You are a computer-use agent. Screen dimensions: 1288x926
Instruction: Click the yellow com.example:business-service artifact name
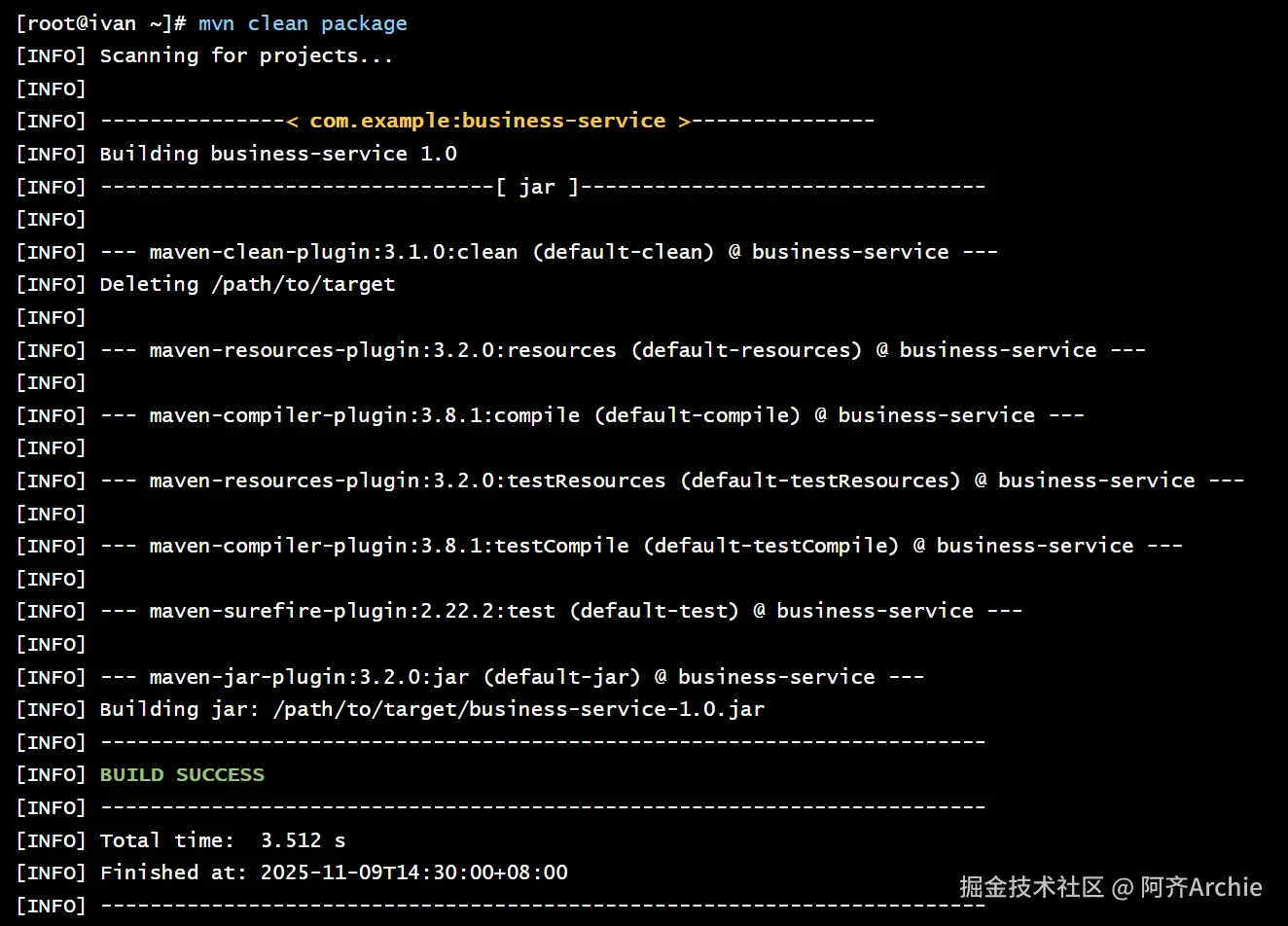pyautogui.click(x=487, y=121)
